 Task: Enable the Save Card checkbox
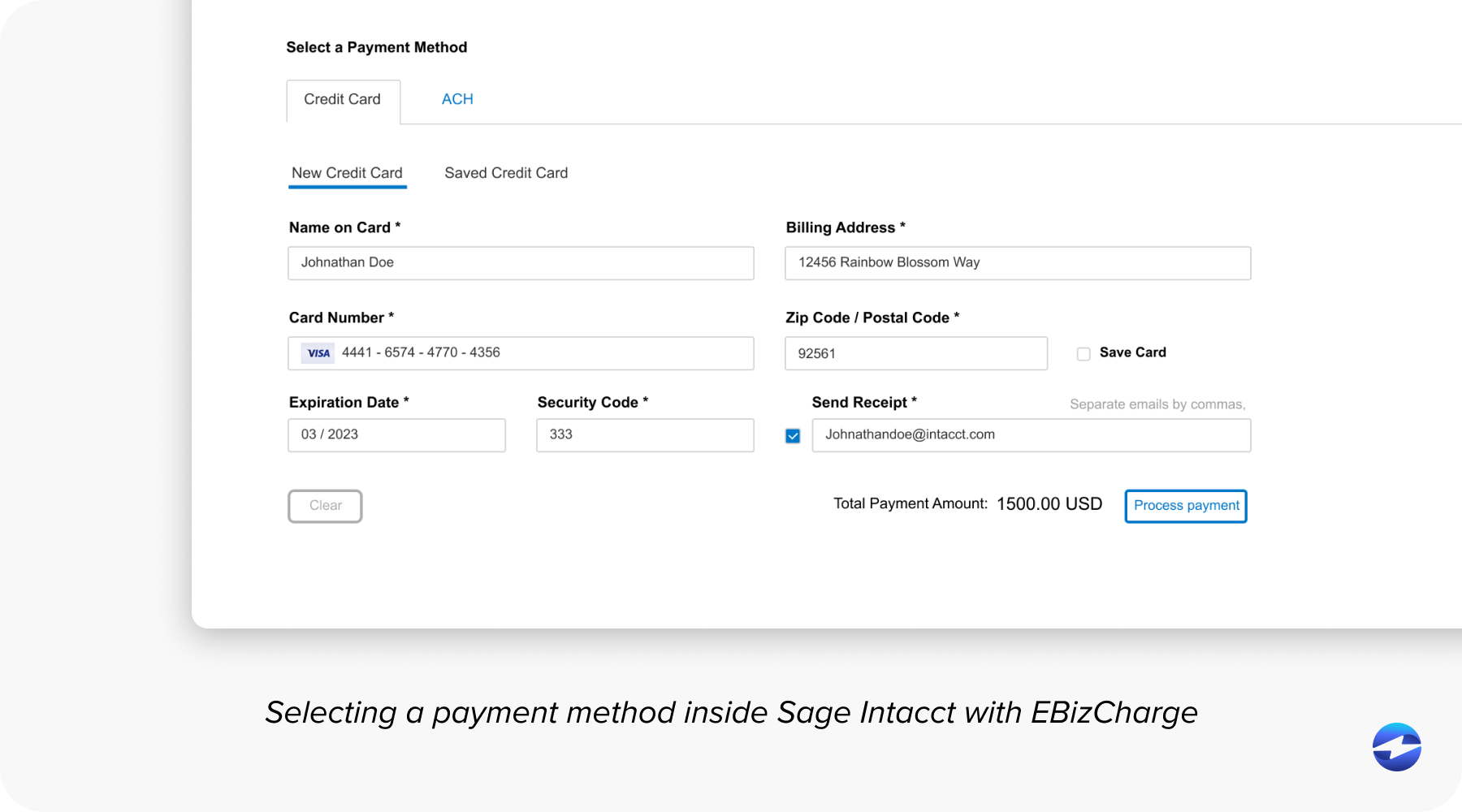click(1083, 353)
